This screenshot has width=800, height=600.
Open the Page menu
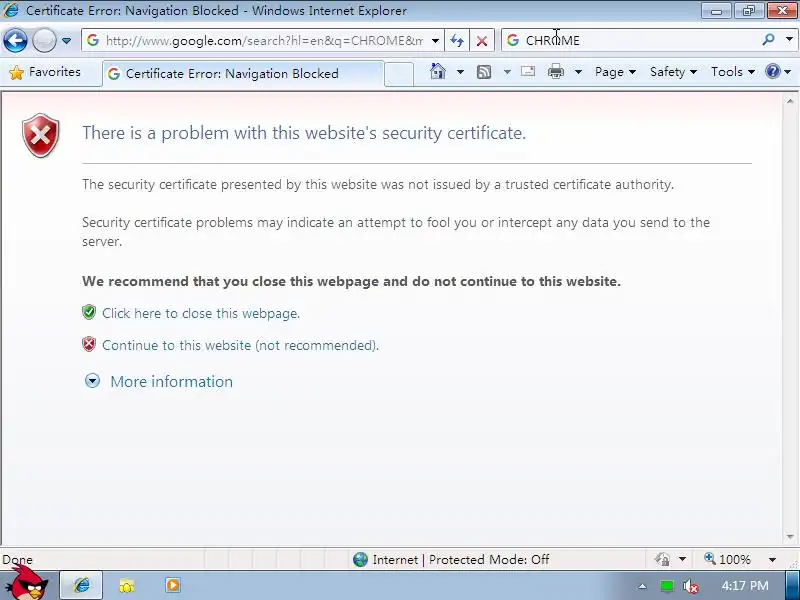[x=615, y=72]
